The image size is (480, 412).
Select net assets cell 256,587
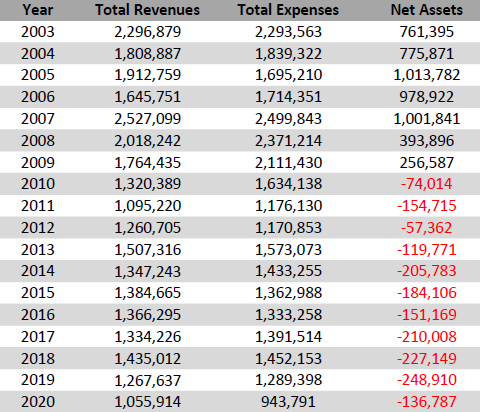coord(427,163)
